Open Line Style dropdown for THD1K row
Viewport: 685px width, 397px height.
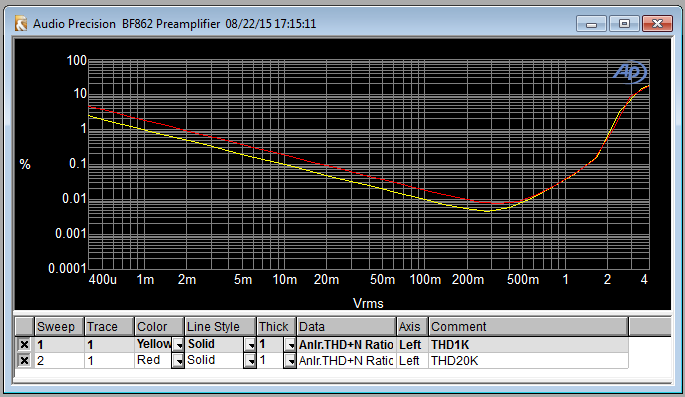tap(250, 345)
